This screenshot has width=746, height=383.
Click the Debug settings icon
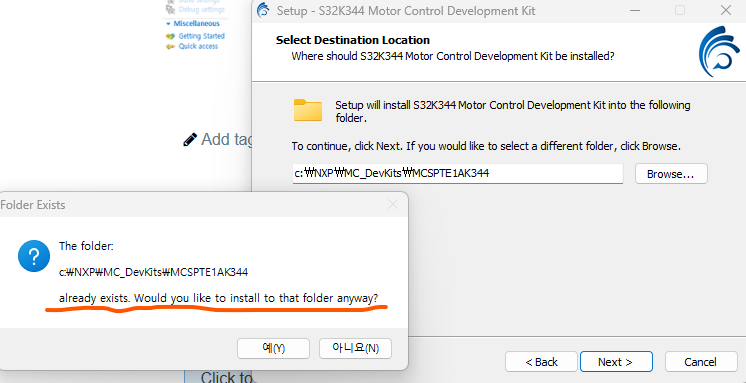(x=170, y=10)
